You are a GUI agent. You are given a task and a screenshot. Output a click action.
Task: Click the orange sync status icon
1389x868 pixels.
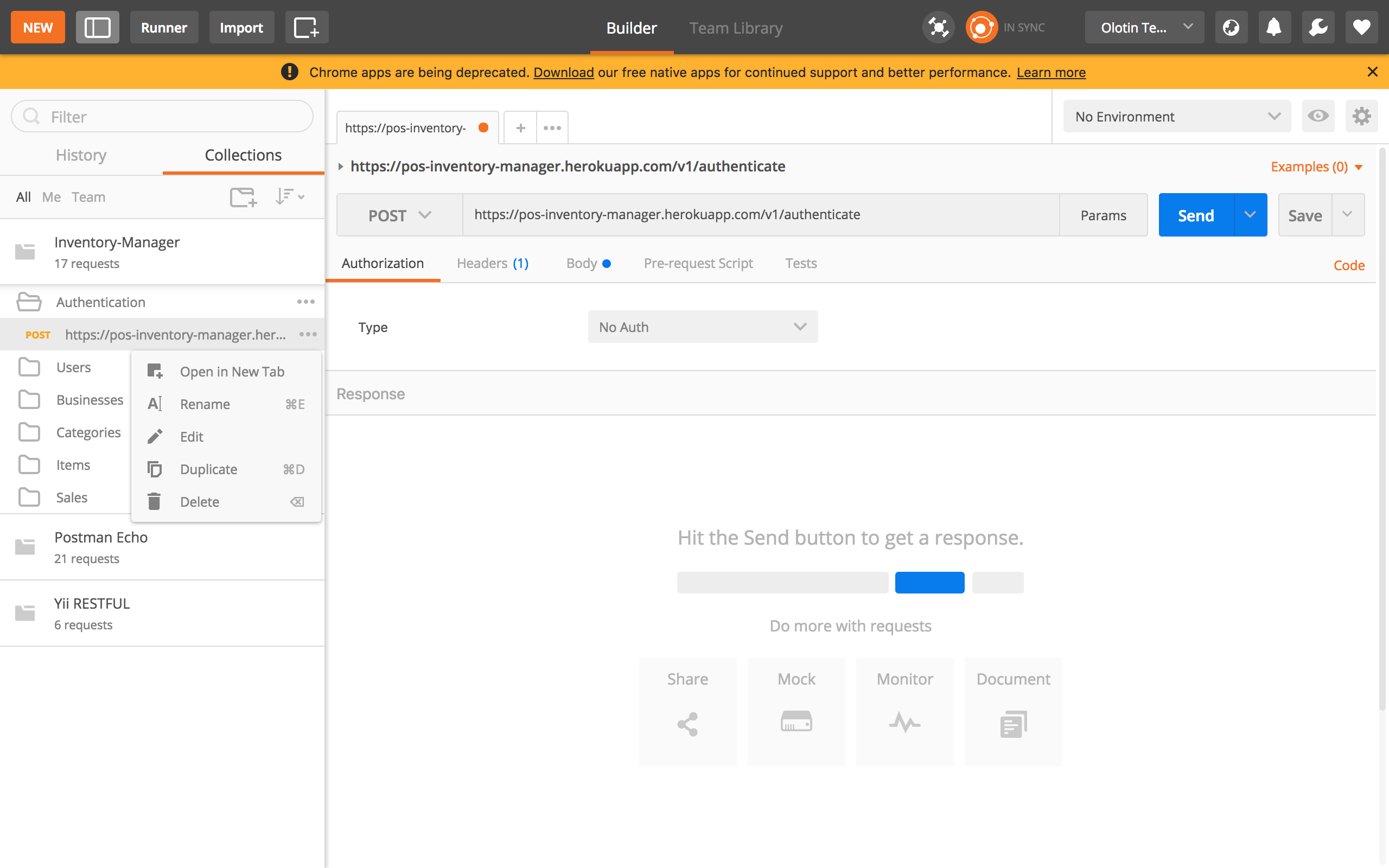click(x=981, y=28)
